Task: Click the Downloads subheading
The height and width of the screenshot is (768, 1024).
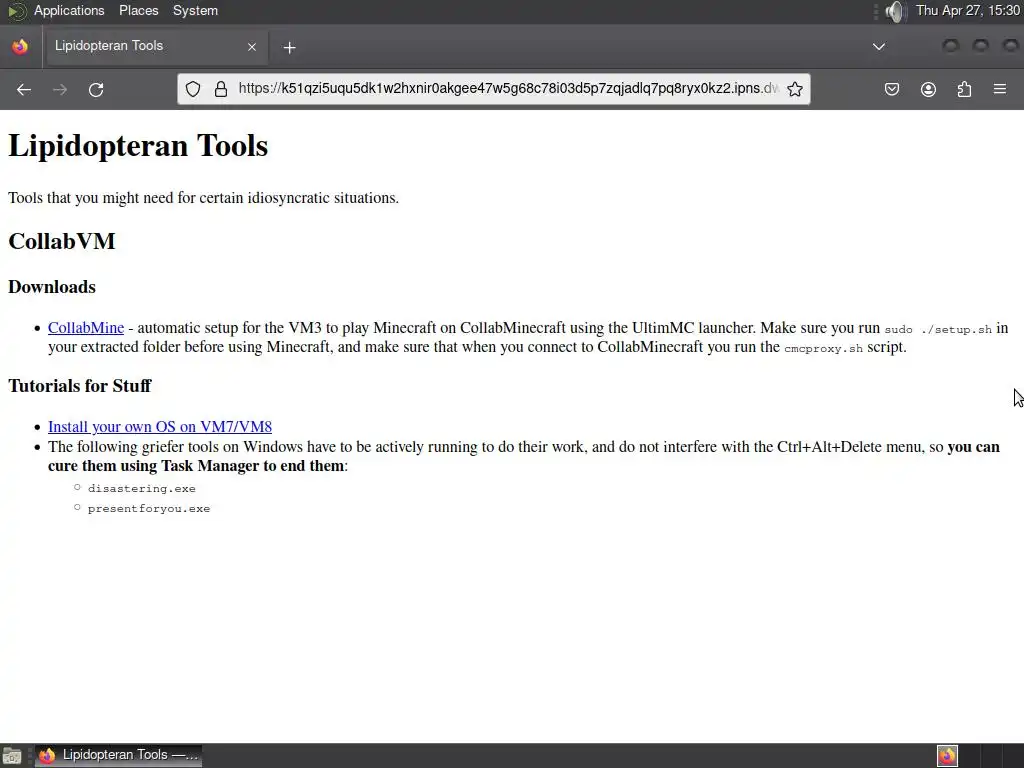Action: [52, 287]
